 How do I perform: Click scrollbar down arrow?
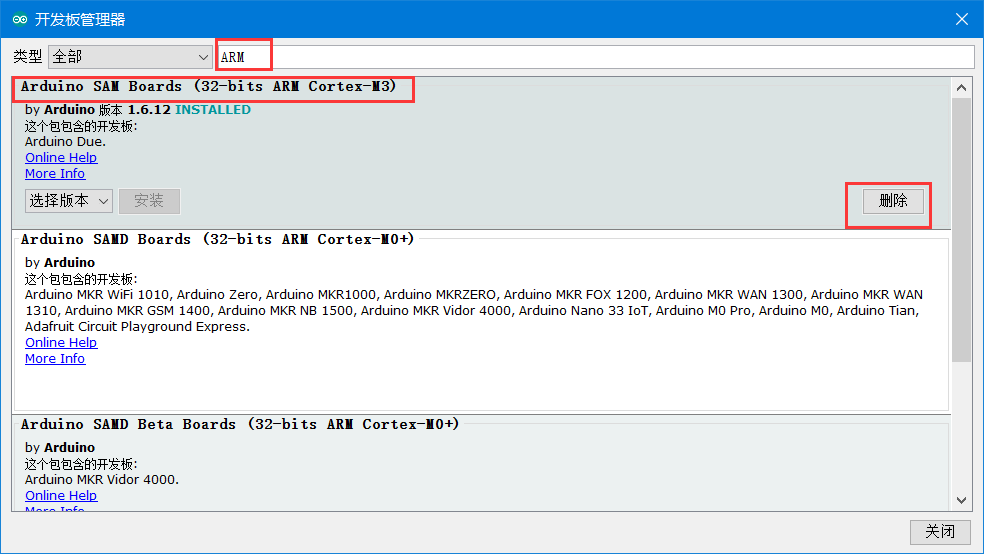961,500
